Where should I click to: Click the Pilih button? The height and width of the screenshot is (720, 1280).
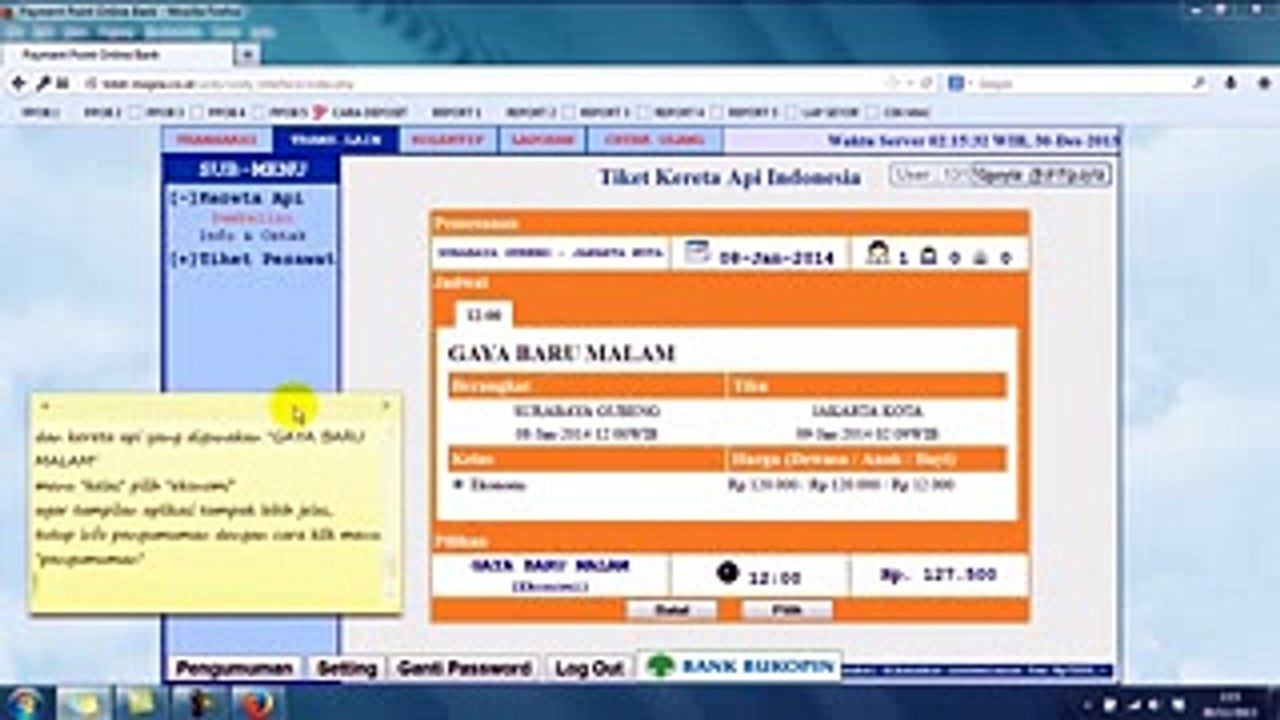click(787, 610)
